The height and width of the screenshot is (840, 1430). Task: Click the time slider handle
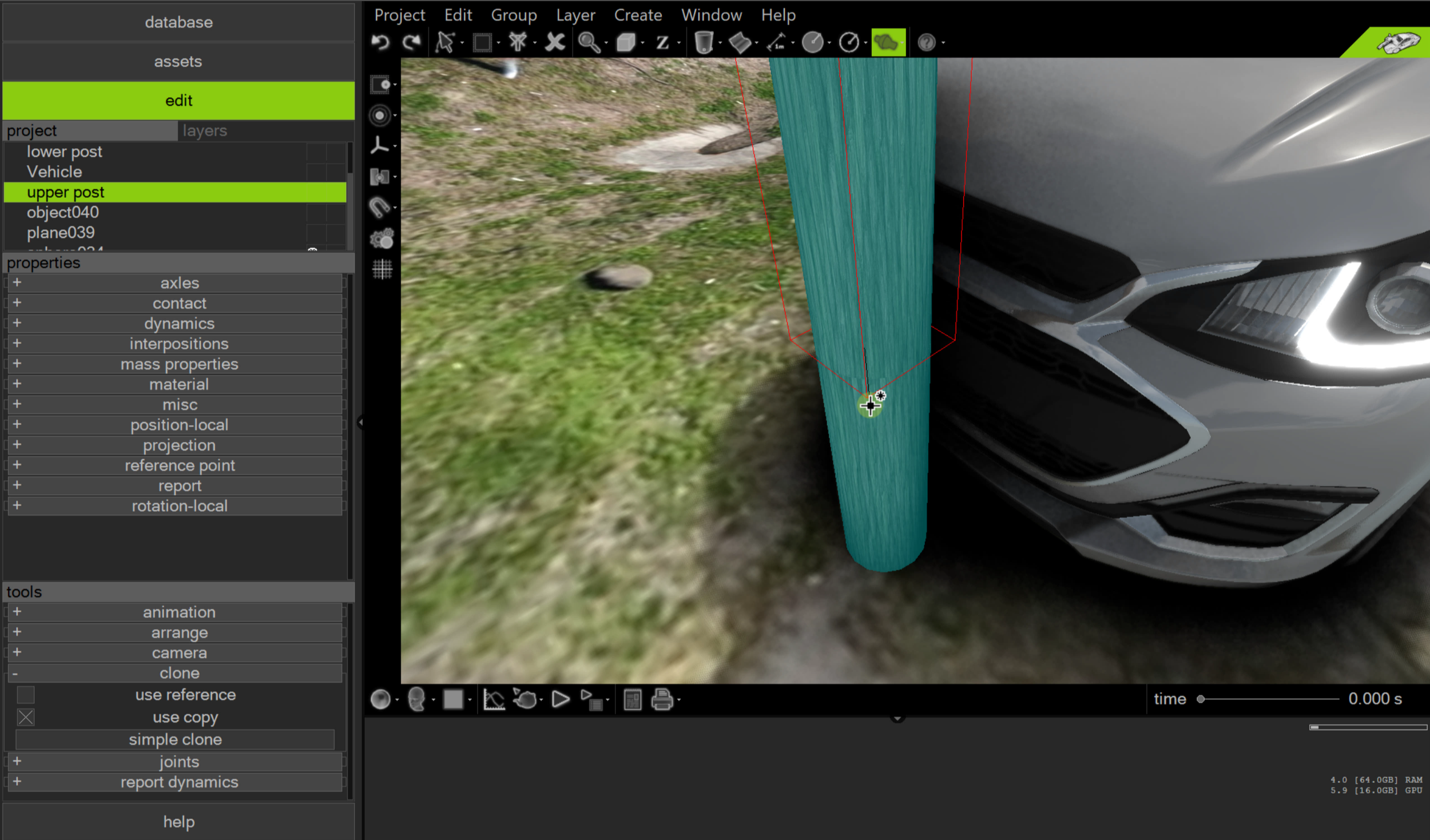(1201, 699)
